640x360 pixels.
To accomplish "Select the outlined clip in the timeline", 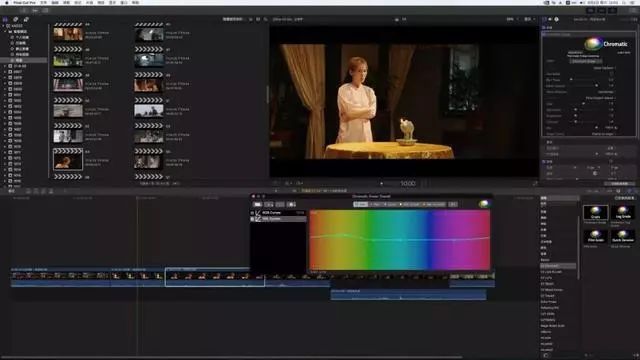I will pyautogui.click(x=215, y=277).
